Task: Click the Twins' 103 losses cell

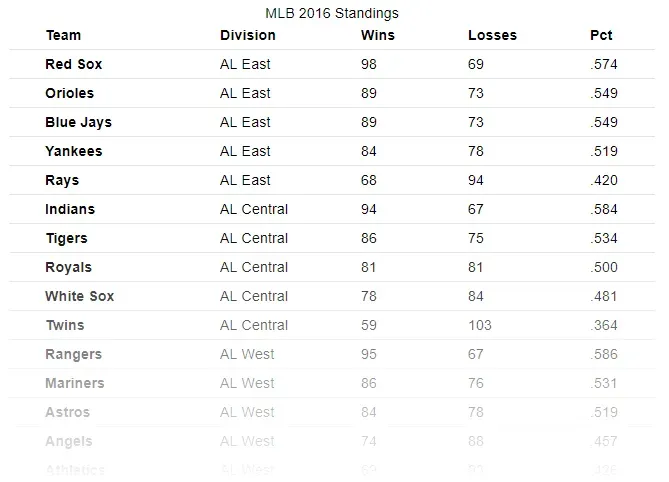Action: click(x=480, y=325)
